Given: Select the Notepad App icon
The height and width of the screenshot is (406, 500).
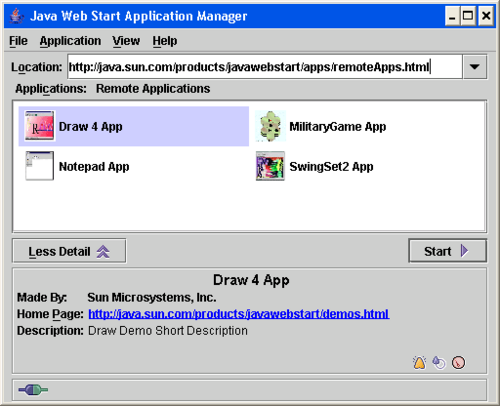Looking at the screenshot, I should 39,166.
